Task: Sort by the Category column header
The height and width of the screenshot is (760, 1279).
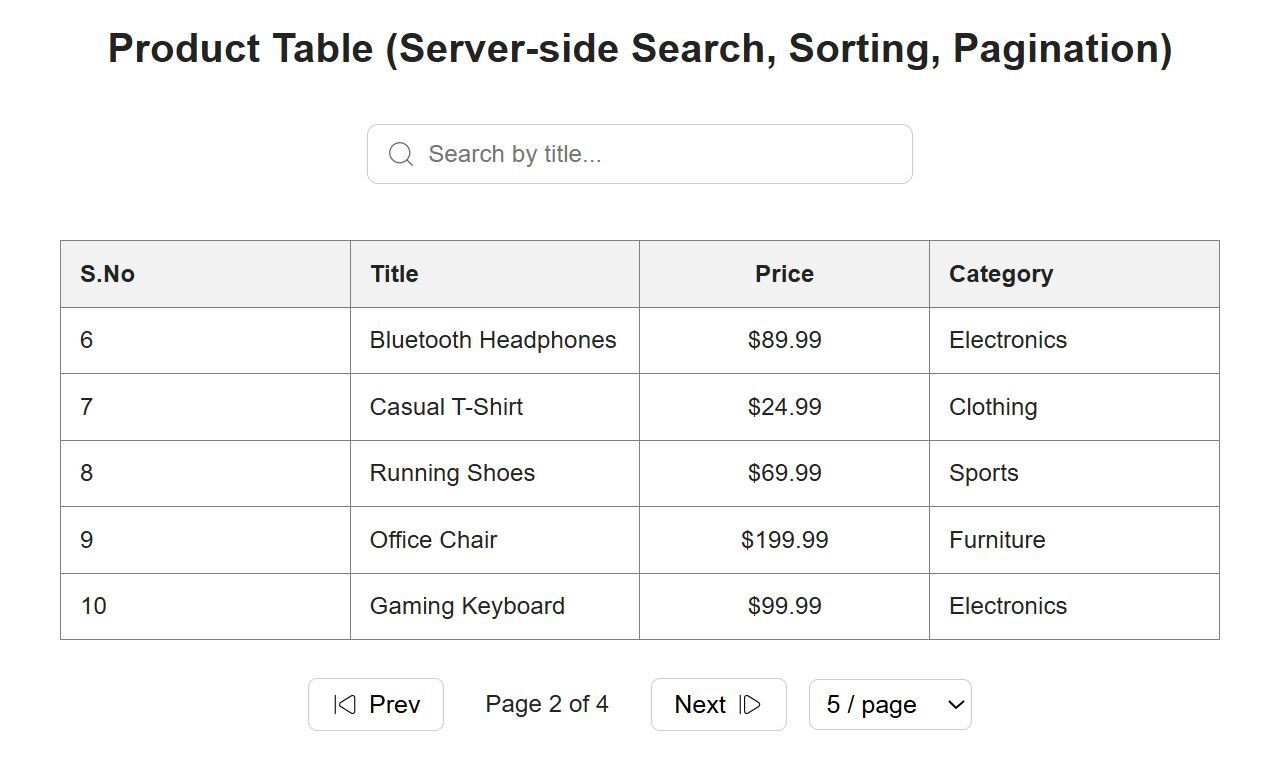Action: 1001,274
